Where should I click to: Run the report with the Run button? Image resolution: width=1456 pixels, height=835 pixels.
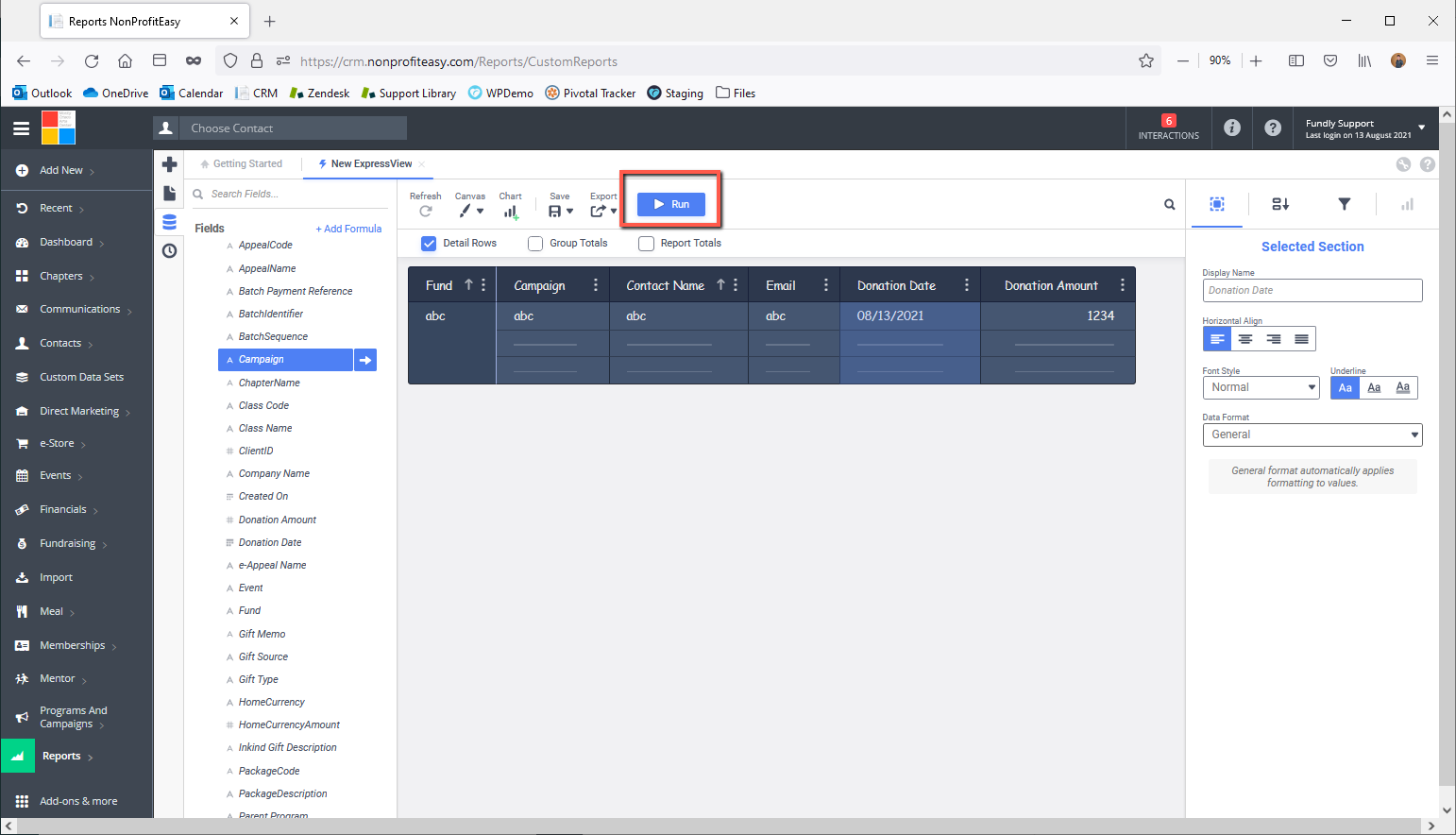(x=671, y=204)
